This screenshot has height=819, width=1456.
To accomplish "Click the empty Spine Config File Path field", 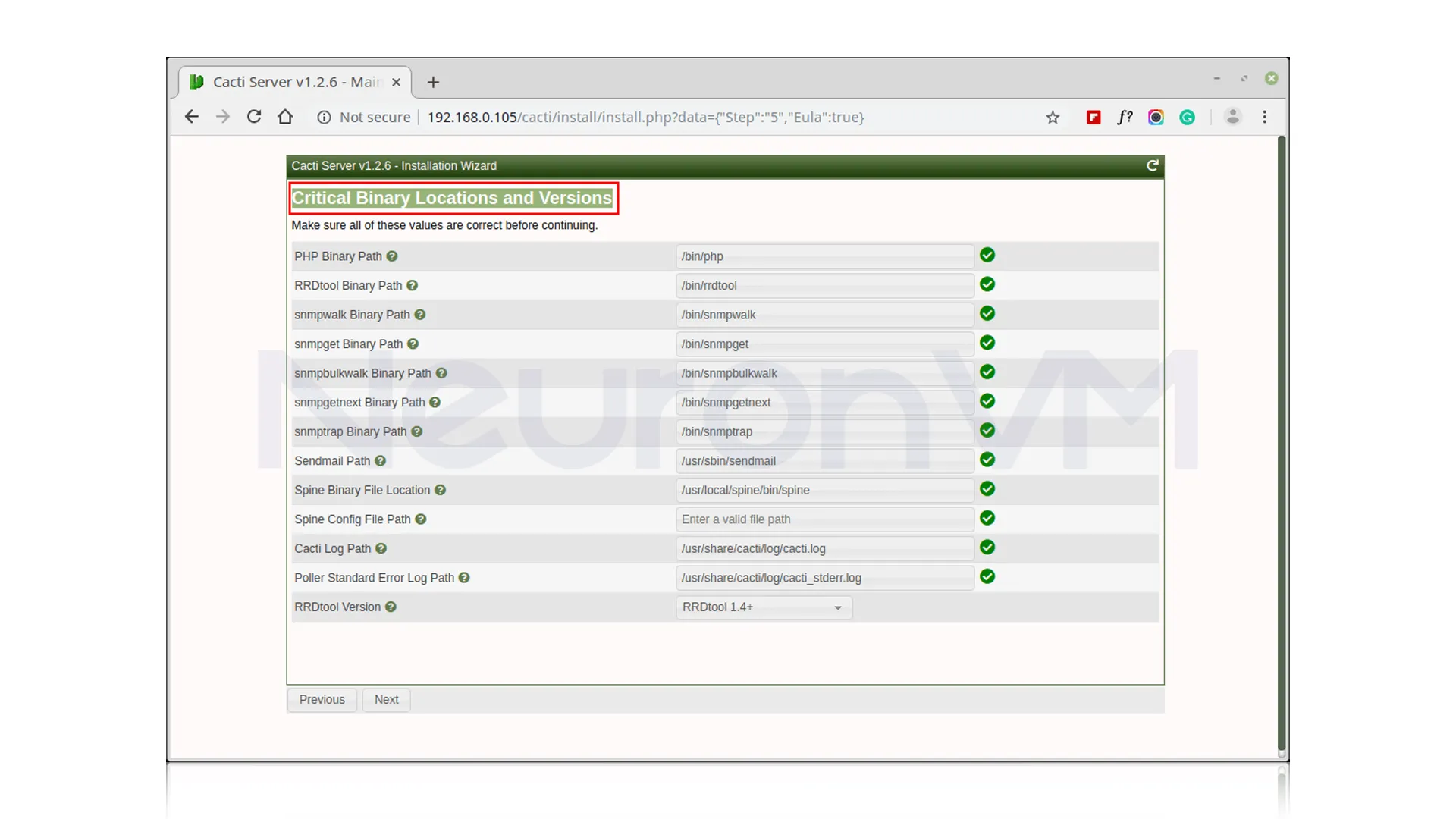I will (x=824, y=519).
